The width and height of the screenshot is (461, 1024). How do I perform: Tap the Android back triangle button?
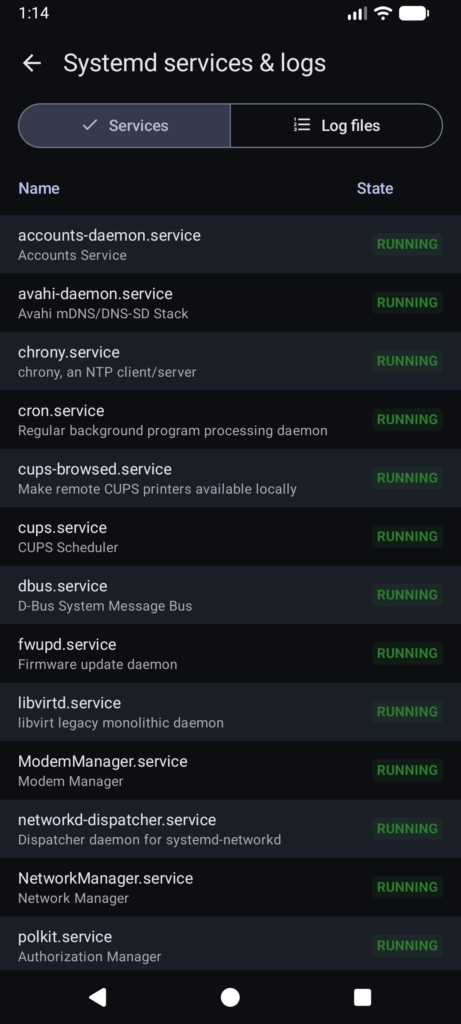pos(98,997)
